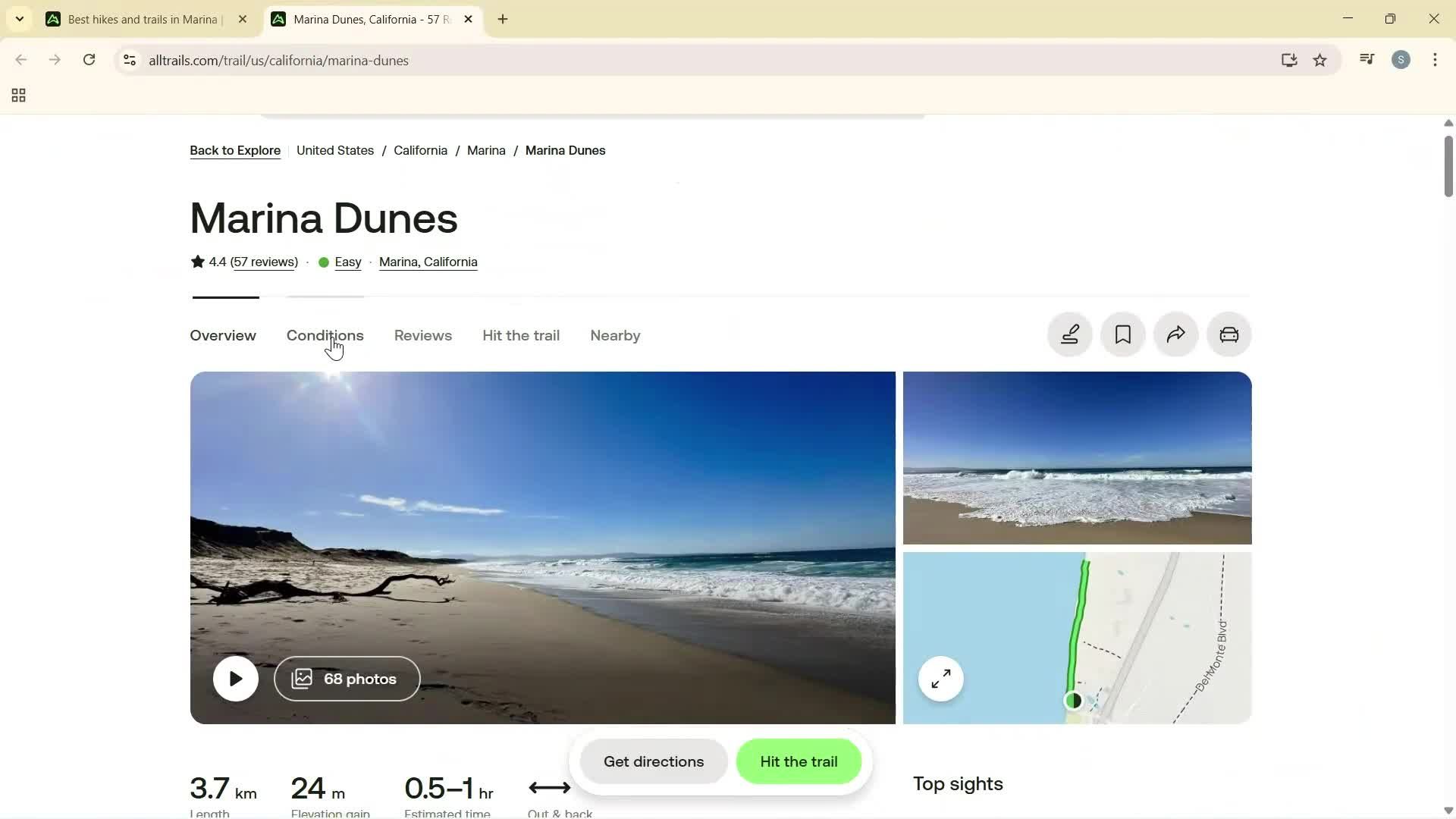The width and height of the screenshot is (1456, 819).
Task: Bookmark the Marina Dunes trail
Action: coord(1122,334)
